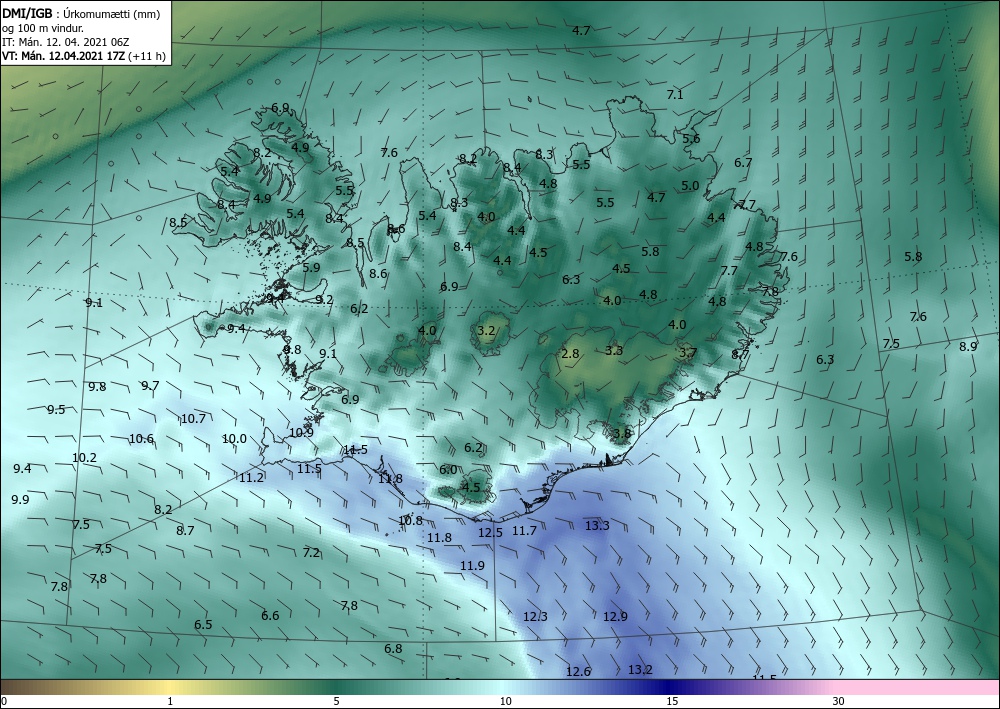Click the 7.2 value on the map
Image resolution: width=1000 pixels, height=709 pixels.
[x=311, y=553]
